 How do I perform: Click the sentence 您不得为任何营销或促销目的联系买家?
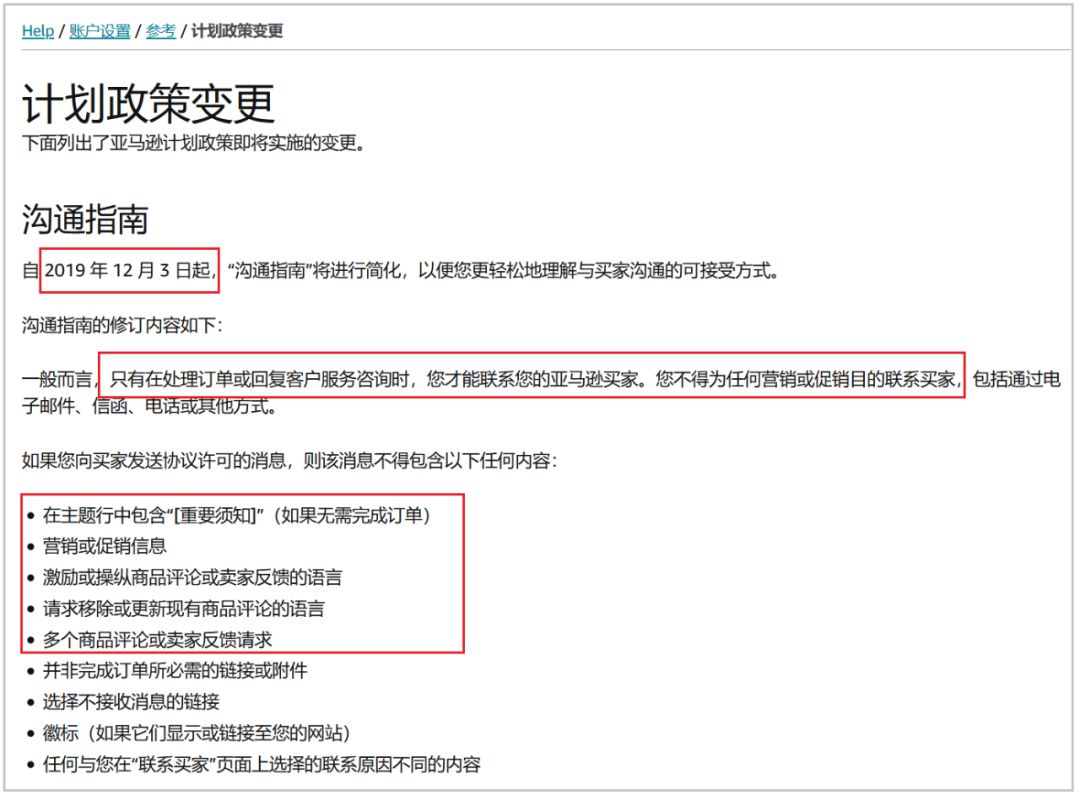(x=805, y=379)
